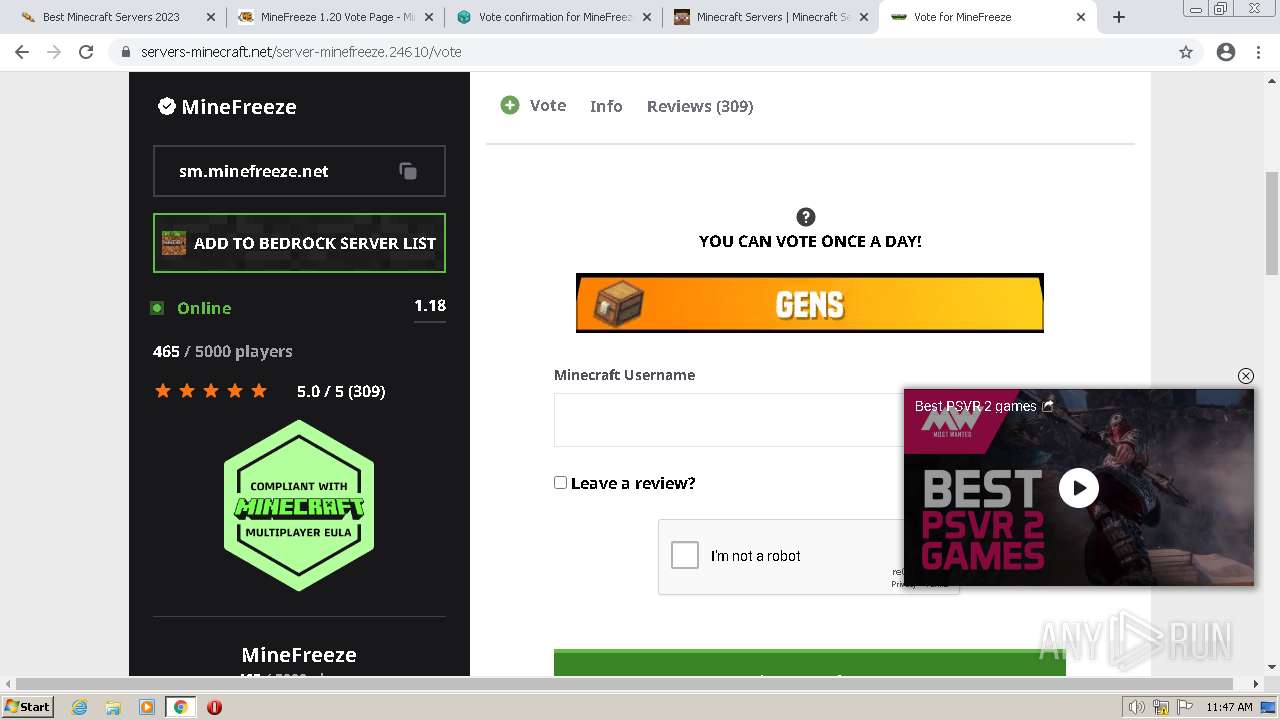Click the question mark help icon
This screenshot has width=1280, height=720.
806,217
